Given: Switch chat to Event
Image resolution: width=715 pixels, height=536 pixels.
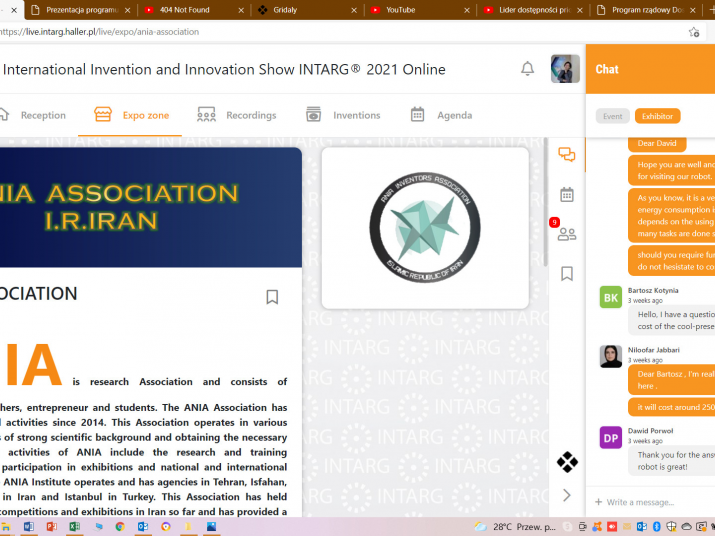Looking at the screenshot, I should click(612, 116).
